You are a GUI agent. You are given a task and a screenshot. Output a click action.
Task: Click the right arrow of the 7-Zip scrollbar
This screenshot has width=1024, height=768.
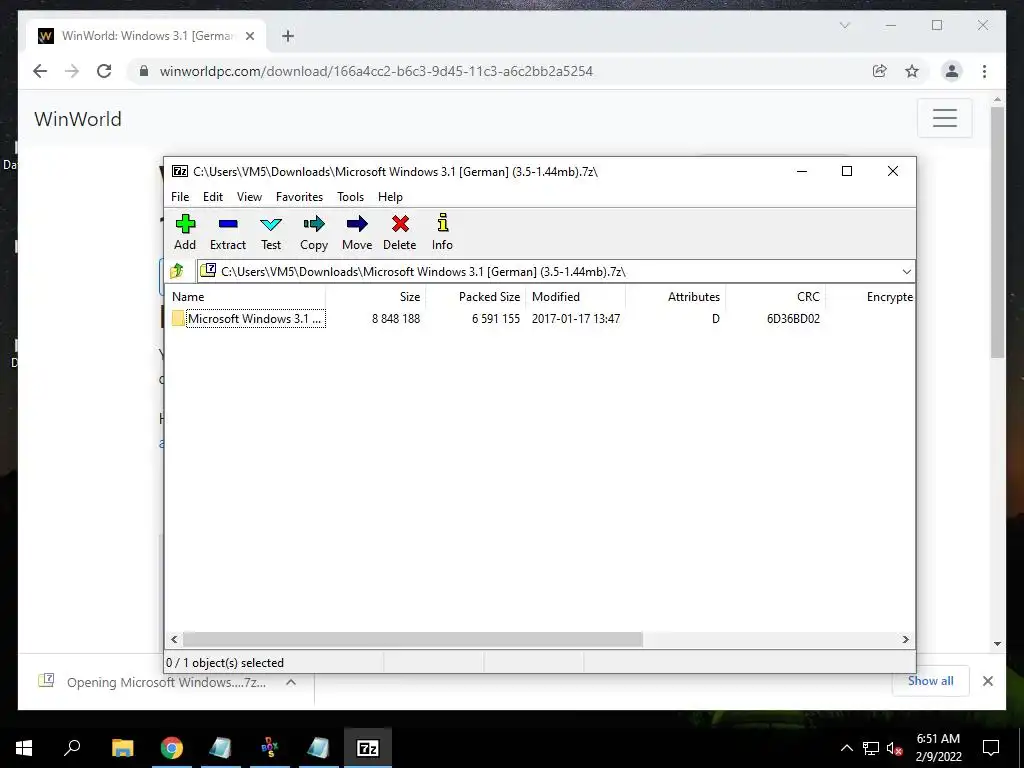point(905,639)
